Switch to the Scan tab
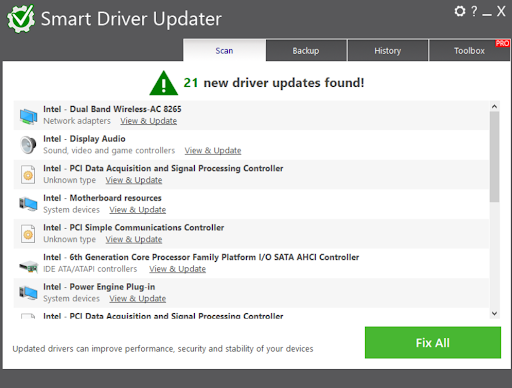The height and width of the screenshot is (388, 512). point(224,50)
